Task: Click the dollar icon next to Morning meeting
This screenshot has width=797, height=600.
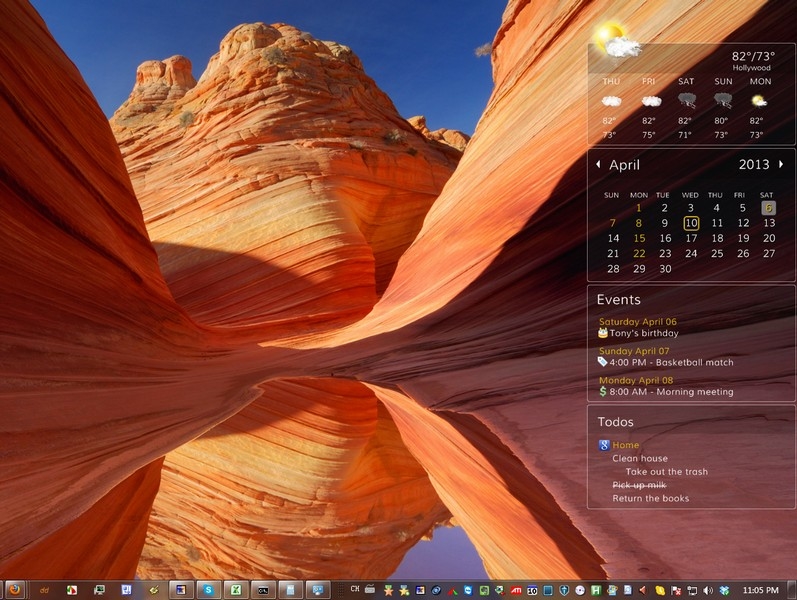Action: tap(603, 391)
